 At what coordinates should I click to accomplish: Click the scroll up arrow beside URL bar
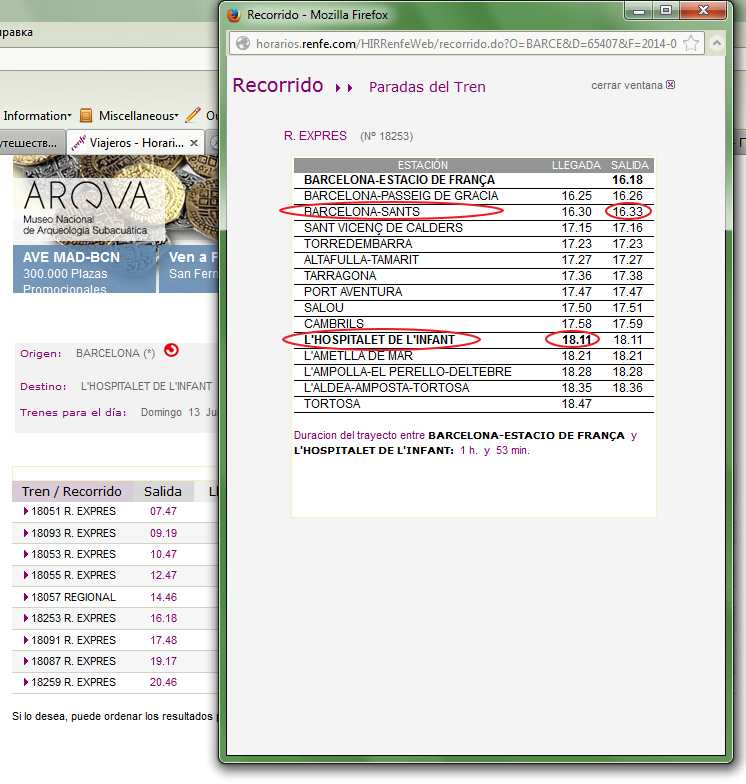716,44
